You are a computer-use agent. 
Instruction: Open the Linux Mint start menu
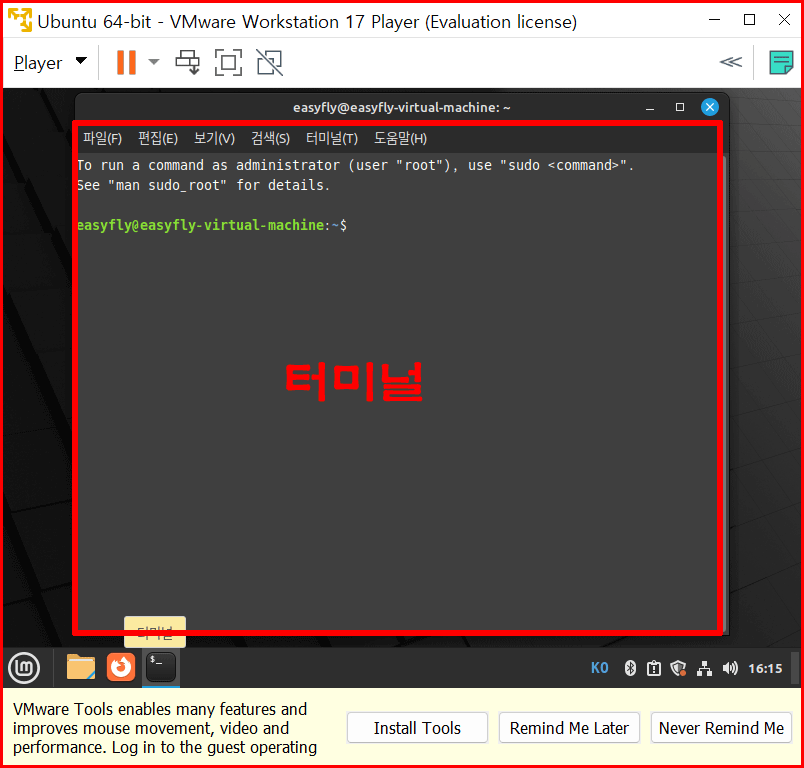tap(24, 668)
